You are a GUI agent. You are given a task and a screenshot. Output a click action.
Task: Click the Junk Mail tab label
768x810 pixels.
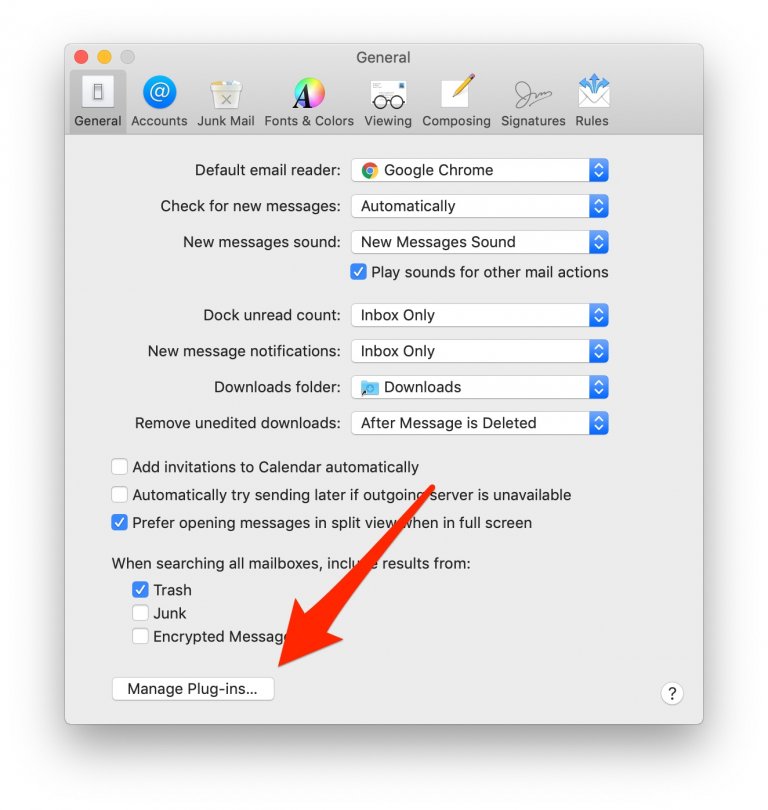click(x=226, y=121)
